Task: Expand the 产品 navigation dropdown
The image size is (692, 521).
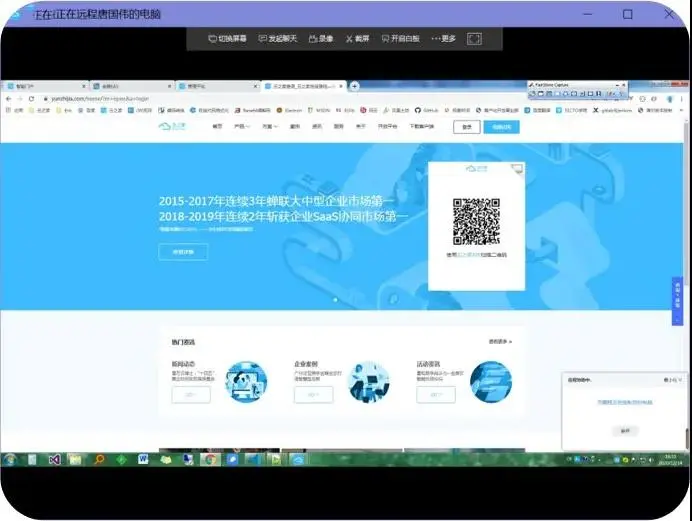Action: click(x=242, y=127)
